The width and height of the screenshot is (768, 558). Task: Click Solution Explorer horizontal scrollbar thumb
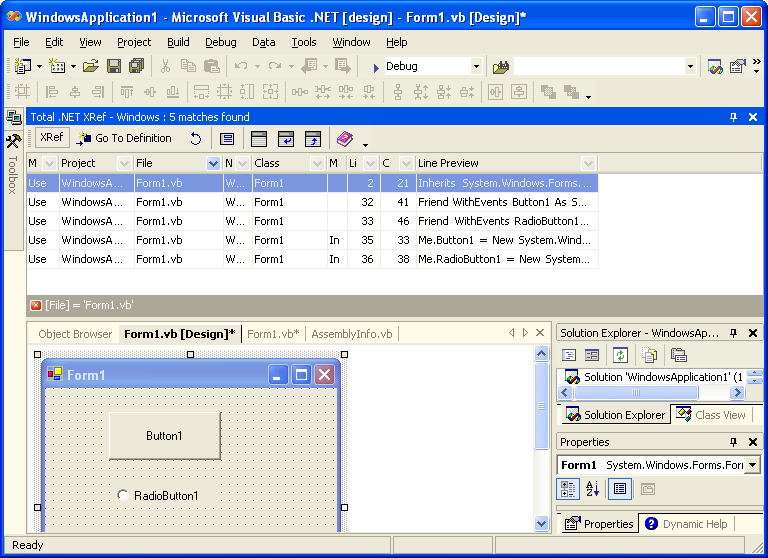click(x=636, y=392)
